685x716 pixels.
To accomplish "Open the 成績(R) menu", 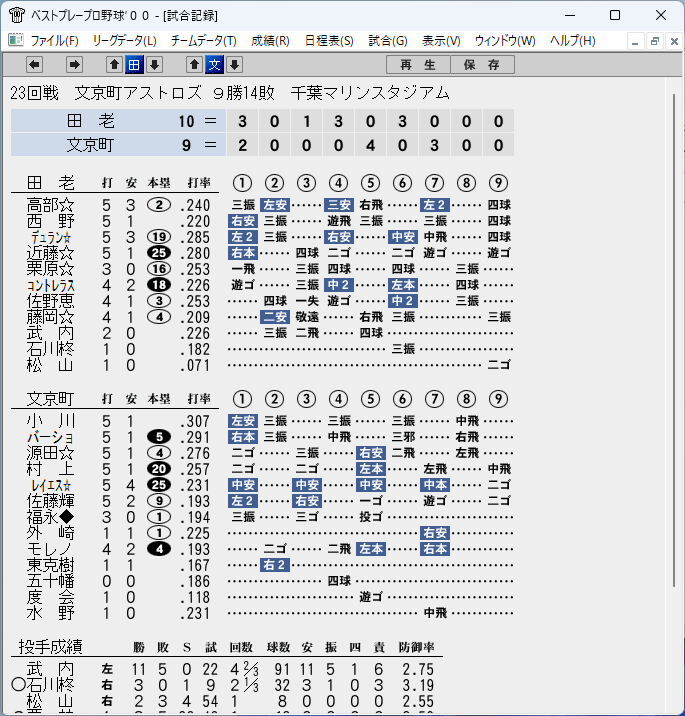I will tap(270, 41).
